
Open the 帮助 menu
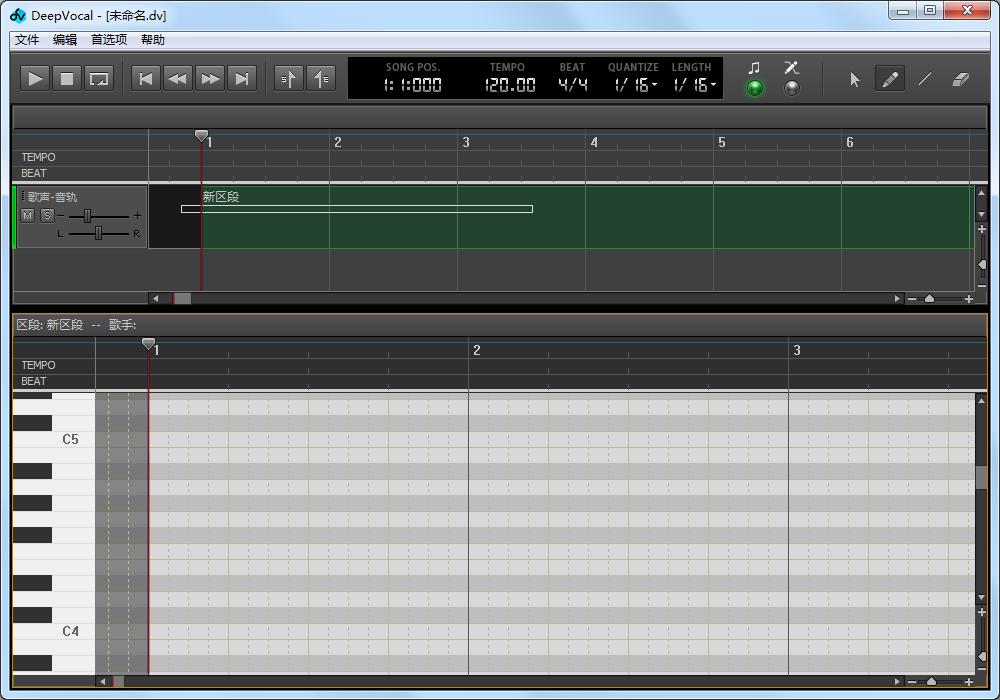(153, 40)
